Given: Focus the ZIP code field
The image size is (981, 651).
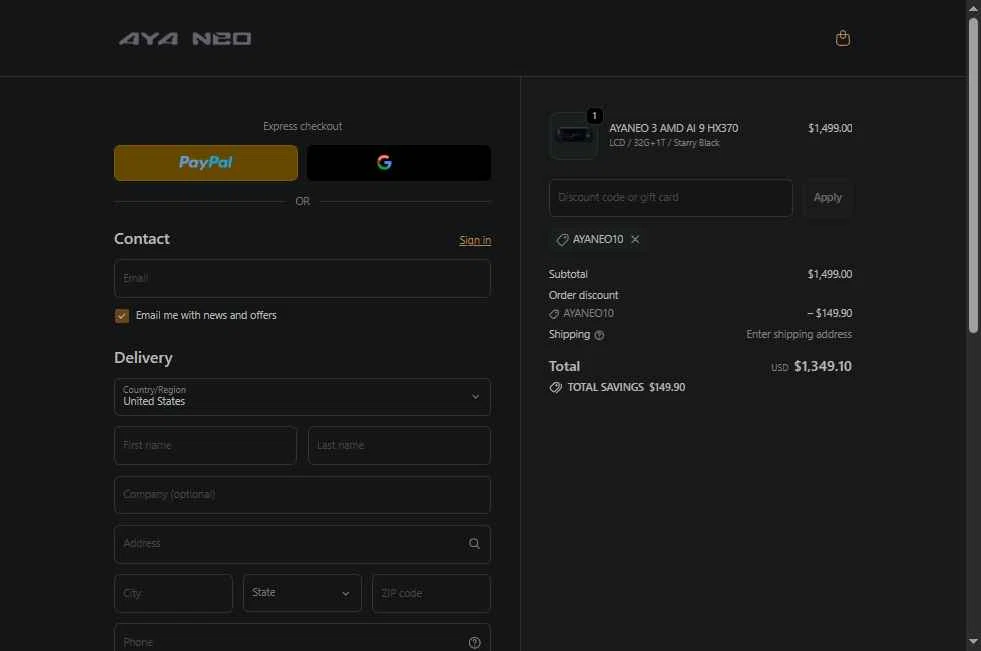Looking at the screenshot, I should (x=431, y=593).
